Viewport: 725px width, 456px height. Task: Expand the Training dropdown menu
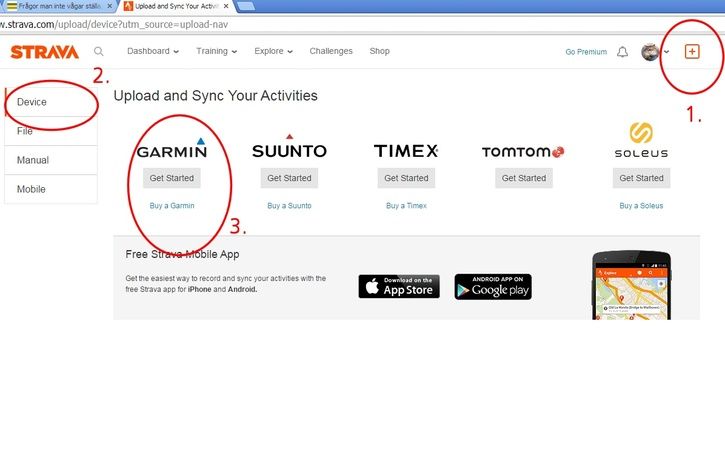tap(216, 51)
